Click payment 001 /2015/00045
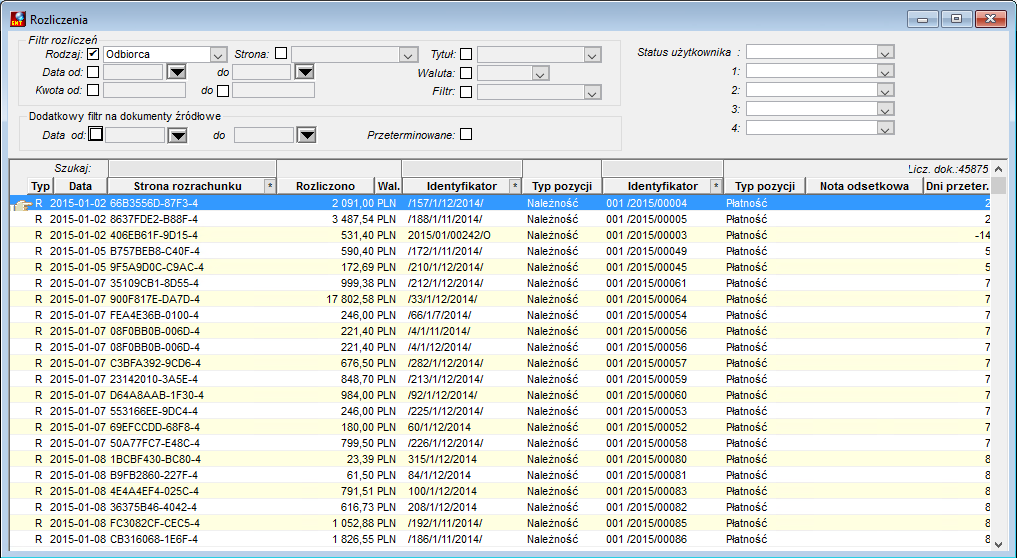This screenshot has height=558, width=1017. click(646, 267)
